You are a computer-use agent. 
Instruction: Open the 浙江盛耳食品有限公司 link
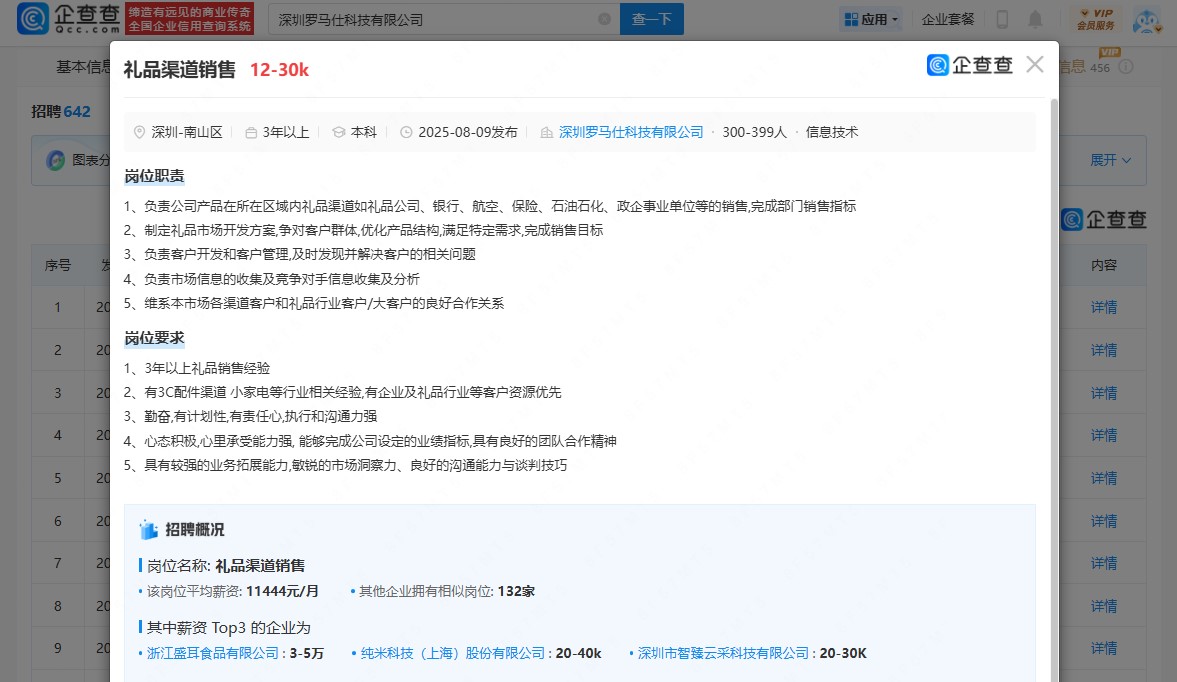pos(212,653)
